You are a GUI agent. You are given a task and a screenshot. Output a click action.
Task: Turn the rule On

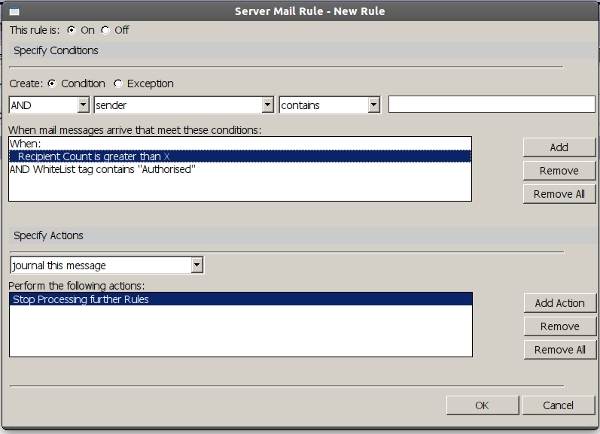tap(71, 30)
